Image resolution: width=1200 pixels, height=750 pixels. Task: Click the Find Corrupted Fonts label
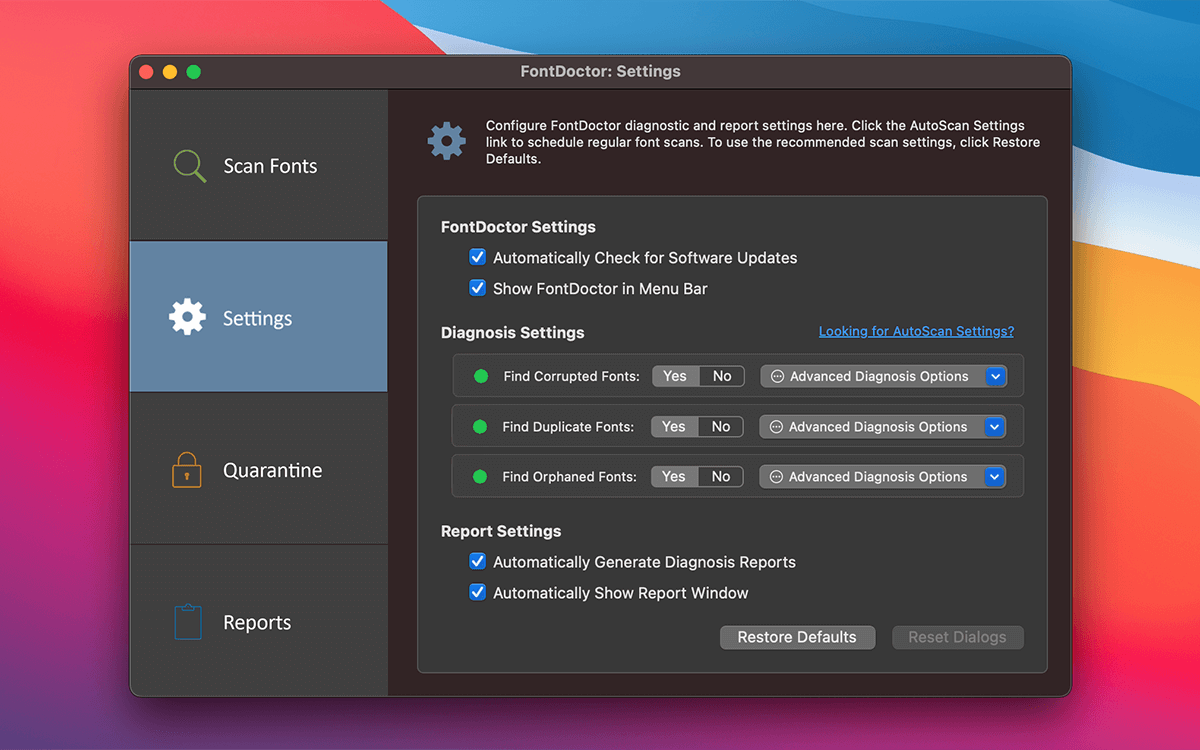(x=571, y=377)
